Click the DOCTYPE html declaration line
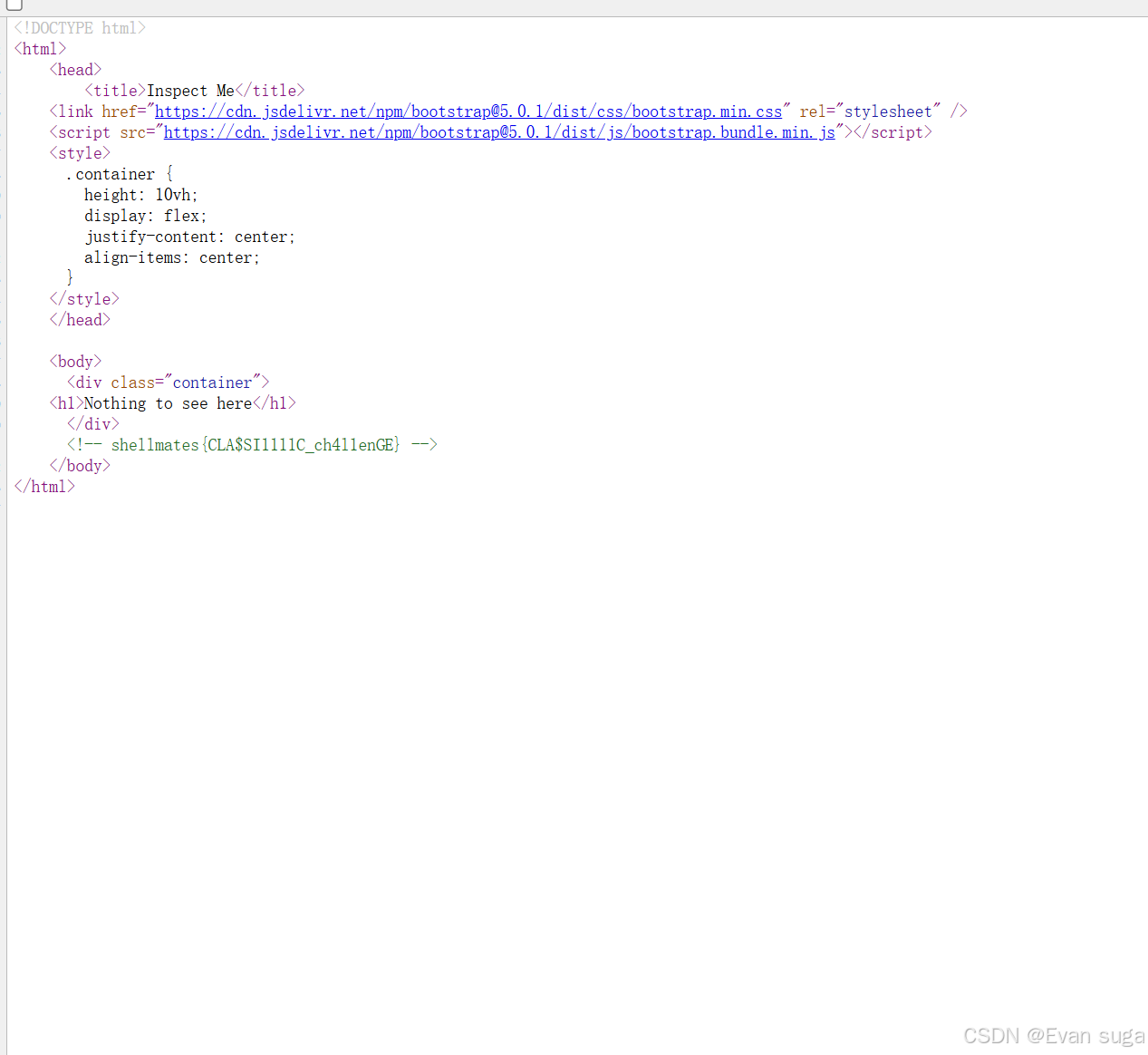 (x=79, y=27)
